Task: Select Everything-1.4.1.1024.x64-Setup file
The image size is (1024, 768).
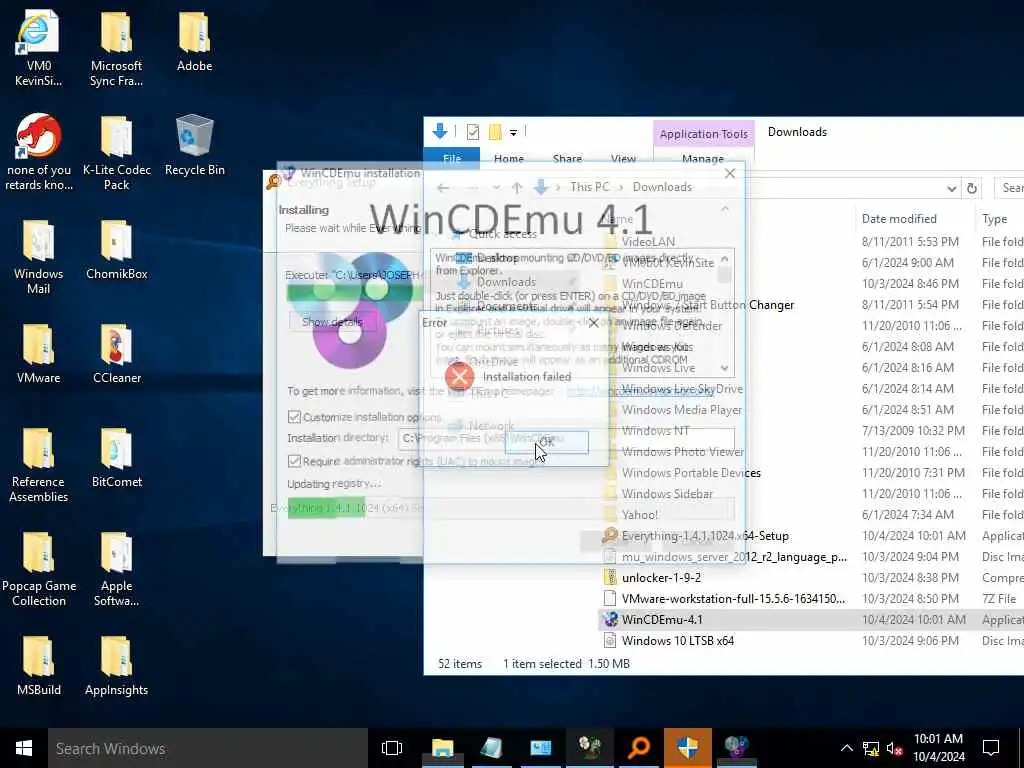Action: coord(811,536)
